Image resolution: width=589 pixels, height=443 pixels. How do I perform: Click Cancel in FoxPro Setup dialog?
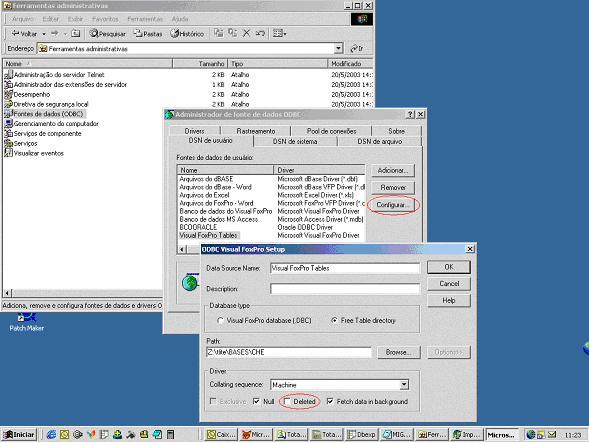pos(449,284)
